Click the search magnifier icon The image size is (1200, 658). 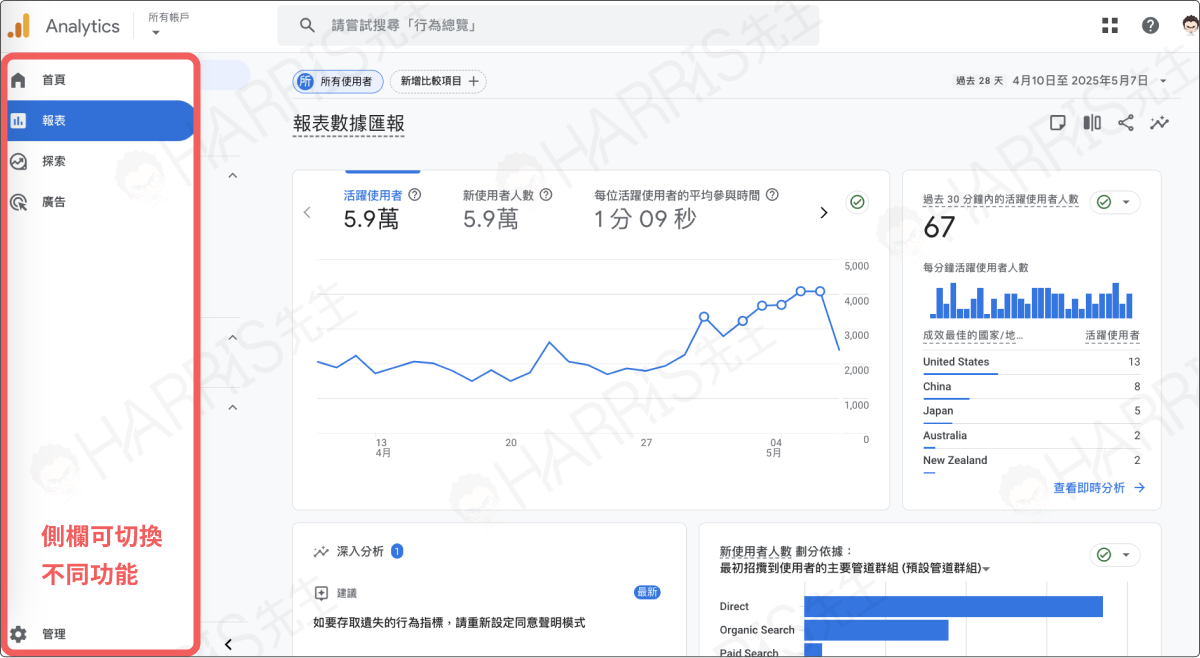pyautogui.click(x=308, y=26)
